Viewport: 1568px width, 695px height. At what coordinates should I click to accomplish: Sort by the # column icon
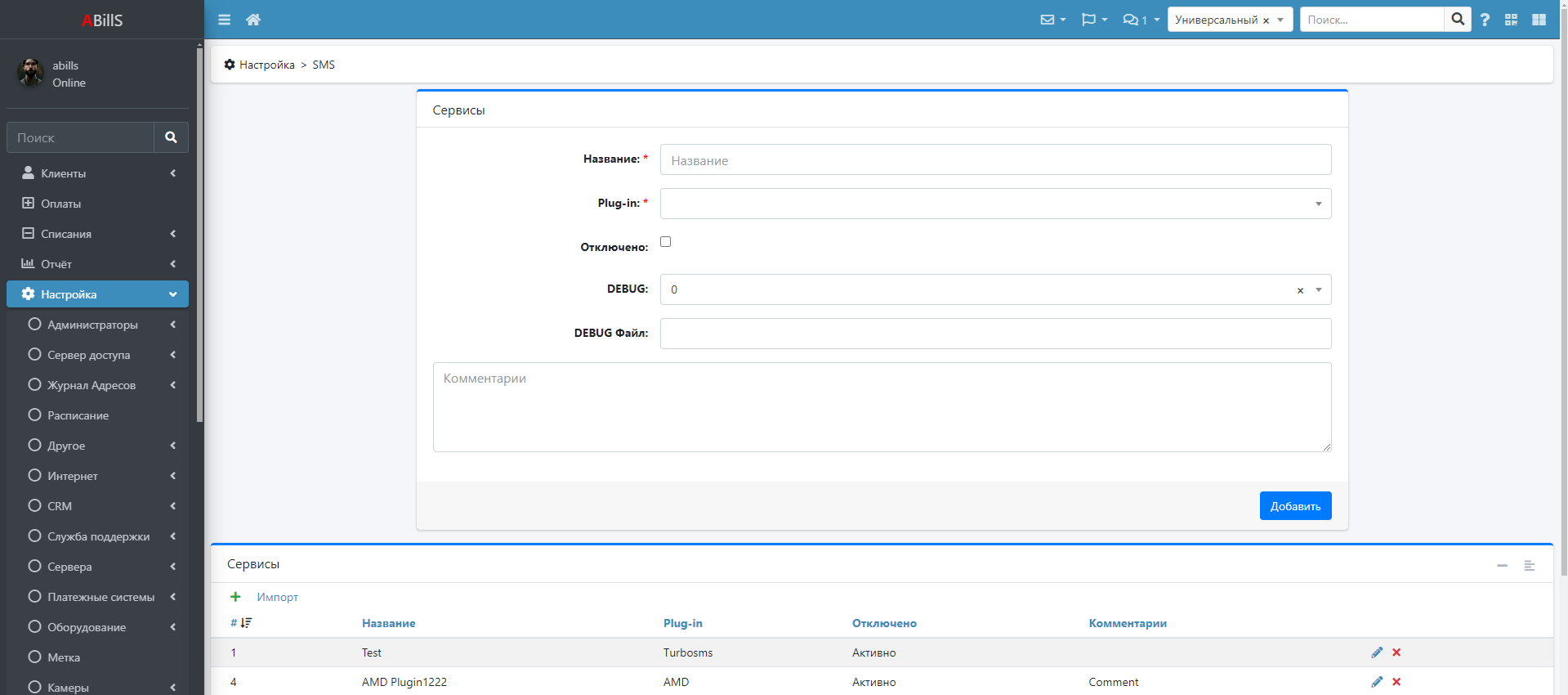[x=246, y=623]
